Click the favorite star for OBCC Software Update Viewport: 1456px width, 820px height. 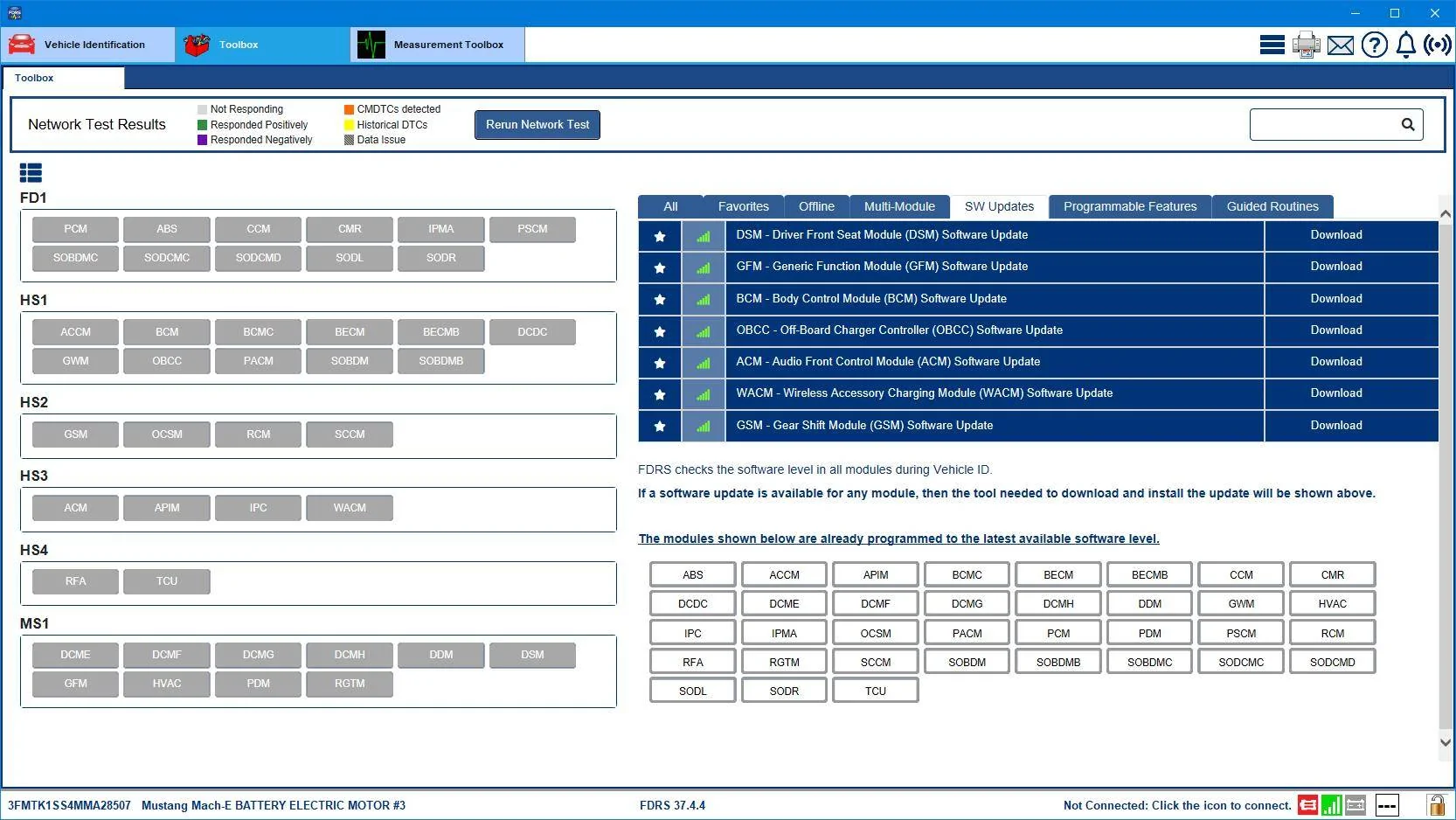pos(660,331)
